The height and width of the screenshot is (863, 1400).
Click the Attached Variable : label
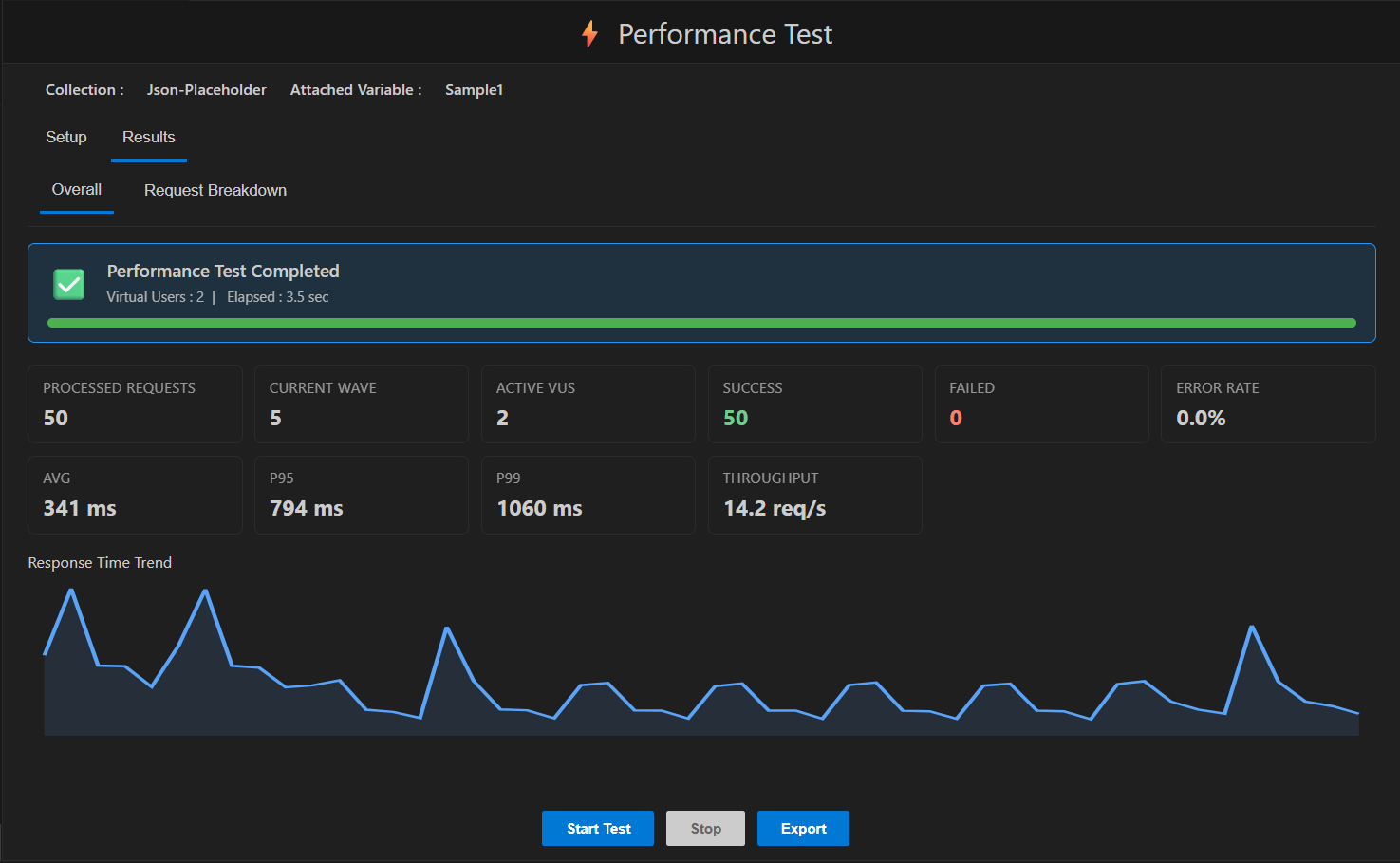[356, 90]
